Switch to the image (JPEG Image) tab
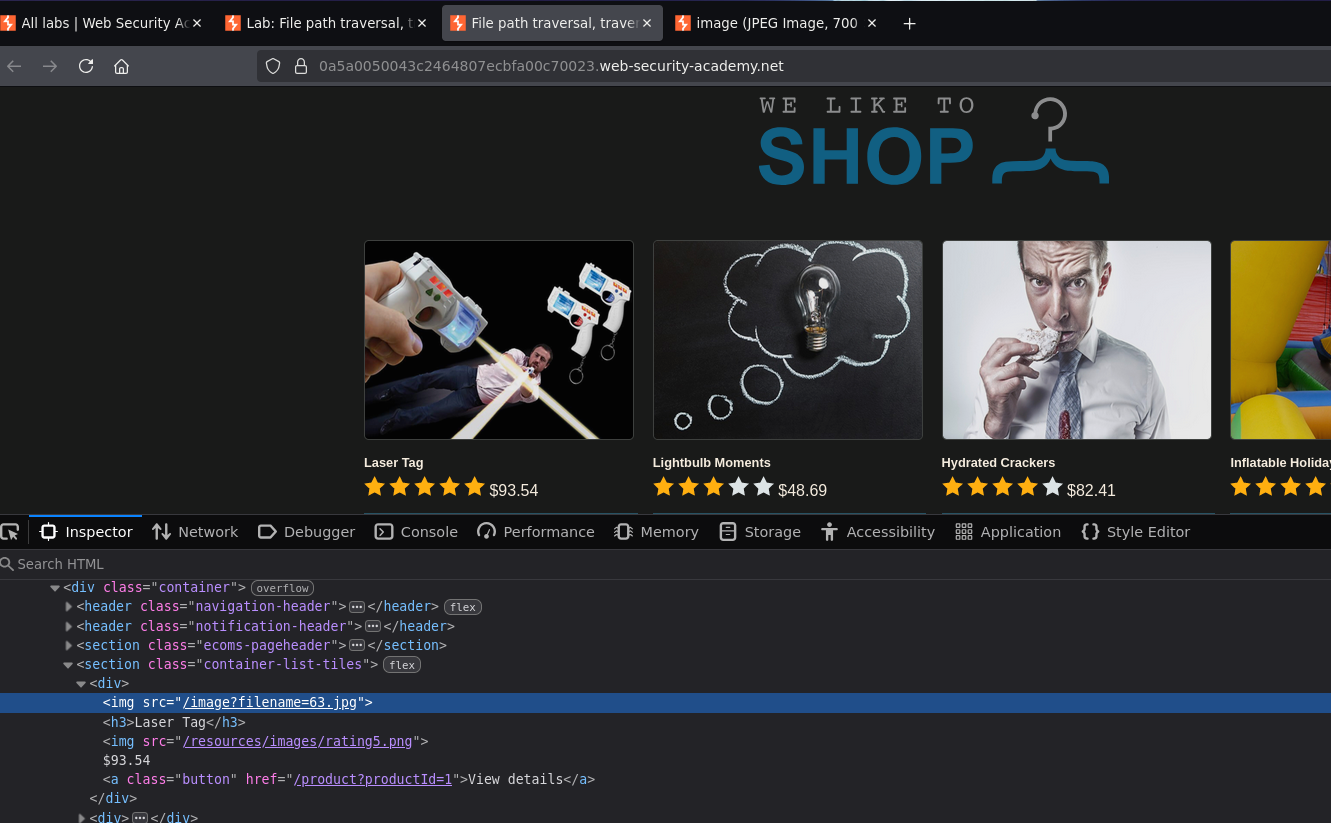The height and width of the screenshot is (823, 1331). point(776,23)
